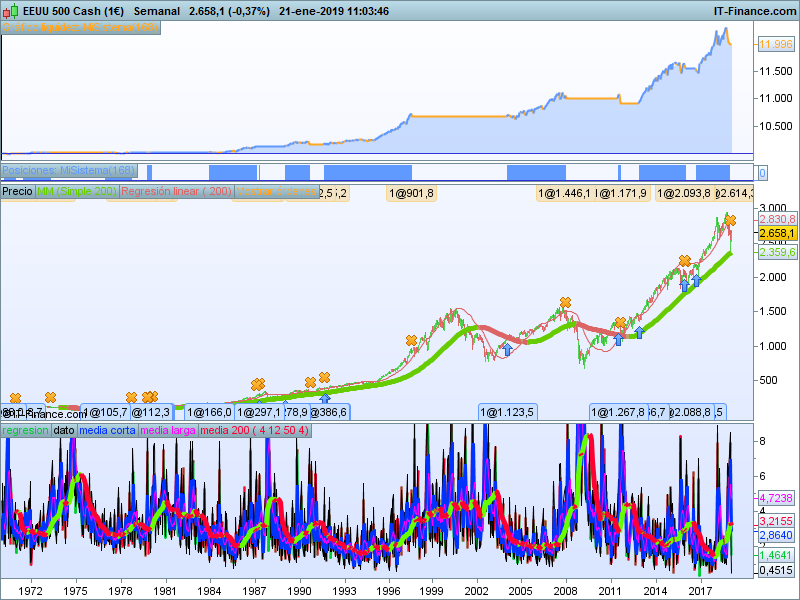Click the Posiciones: MiSistema label

pos(68,171)
